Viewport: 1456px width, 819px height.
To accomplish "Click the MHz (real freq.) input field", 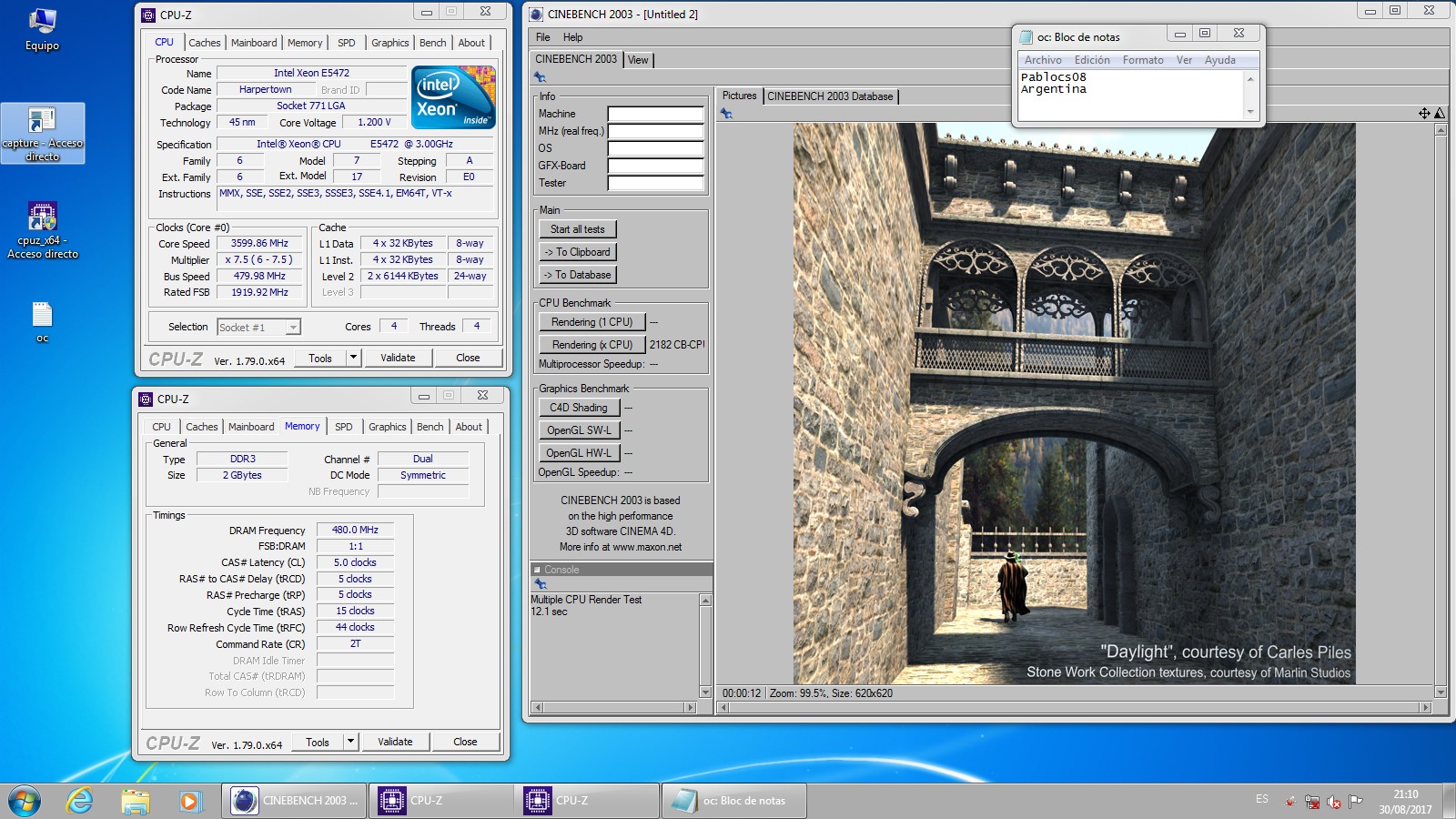I will (656, 132).
